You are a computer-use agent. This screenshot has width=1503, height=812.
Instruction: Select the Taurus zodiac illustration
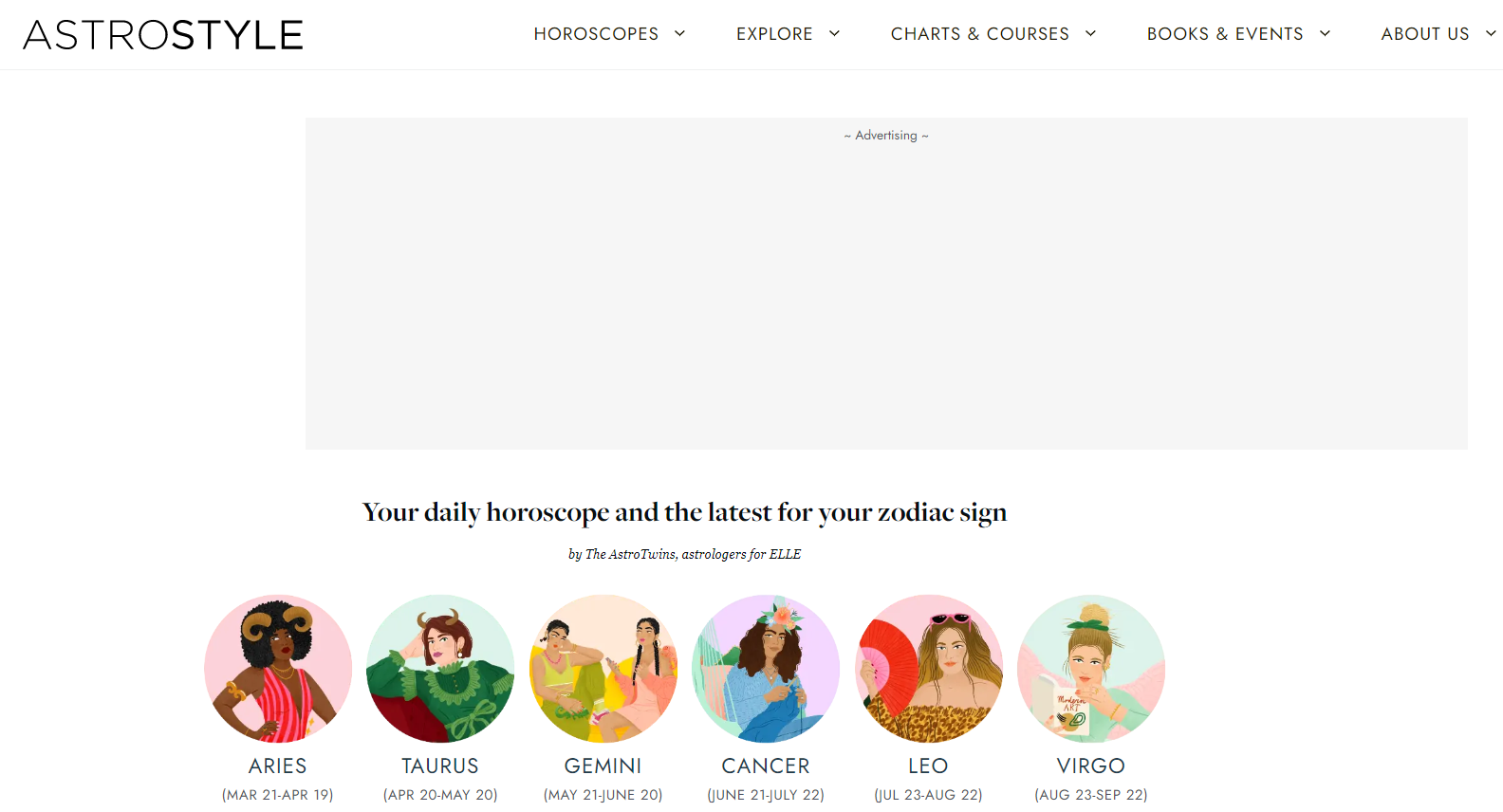(440, 669)
